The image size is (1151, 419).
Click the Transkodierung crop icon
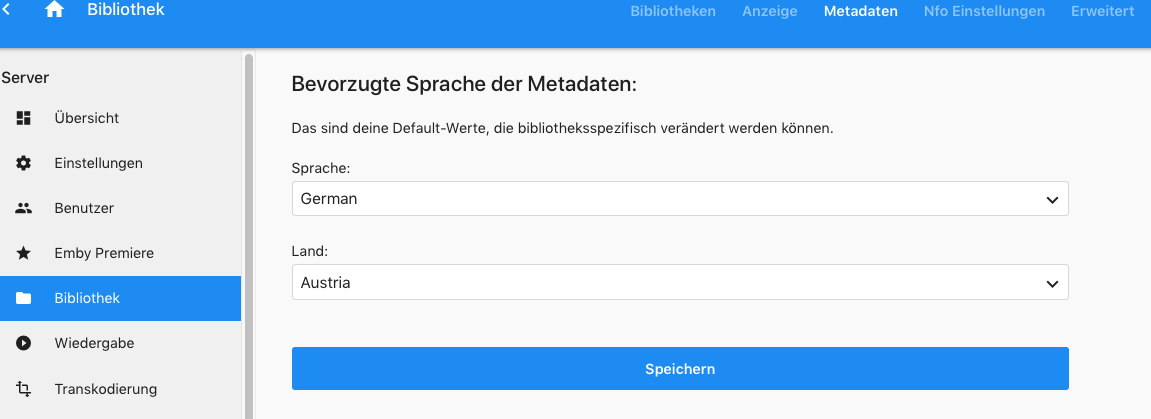23,389
